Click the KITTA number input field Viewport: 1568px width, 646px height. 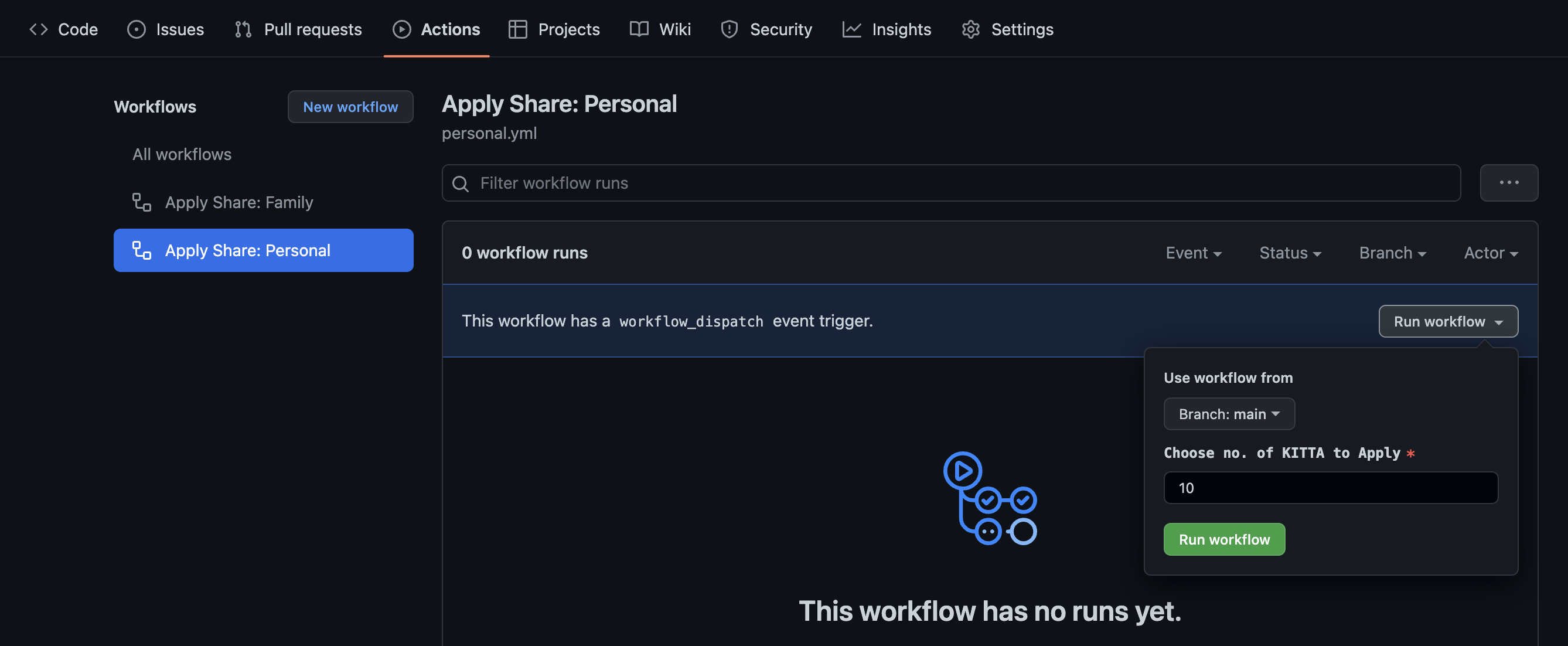tap(1330, 487)
